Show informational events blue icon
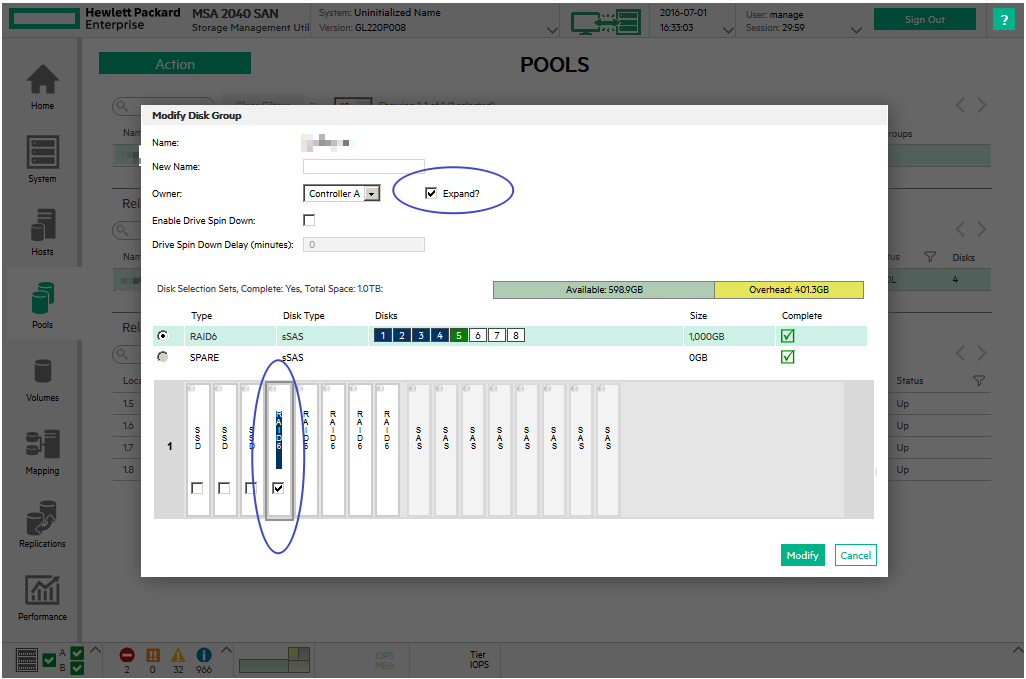 (203, 655)
